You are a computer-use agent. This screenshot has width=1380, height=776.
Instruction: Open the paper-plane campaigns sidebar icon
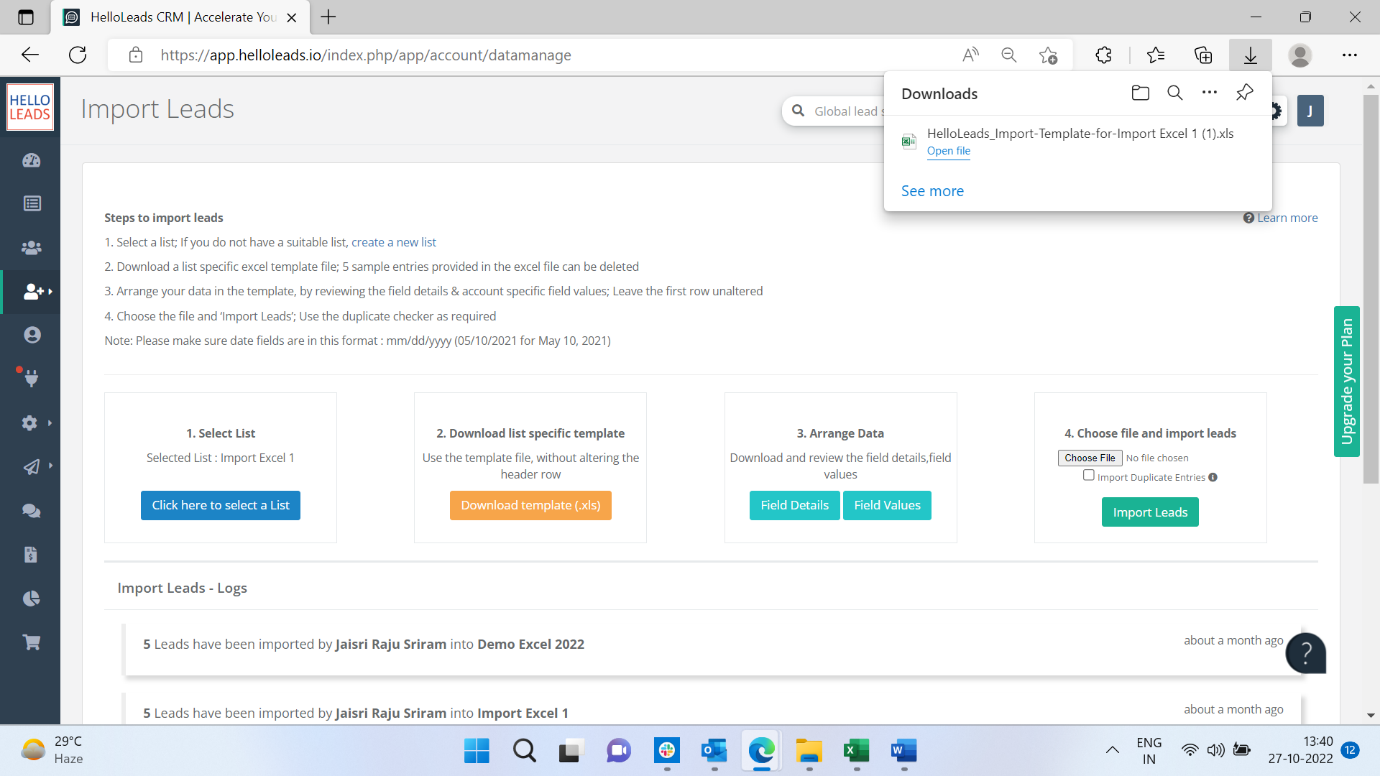pyautogui.click(x=32, y=467)
